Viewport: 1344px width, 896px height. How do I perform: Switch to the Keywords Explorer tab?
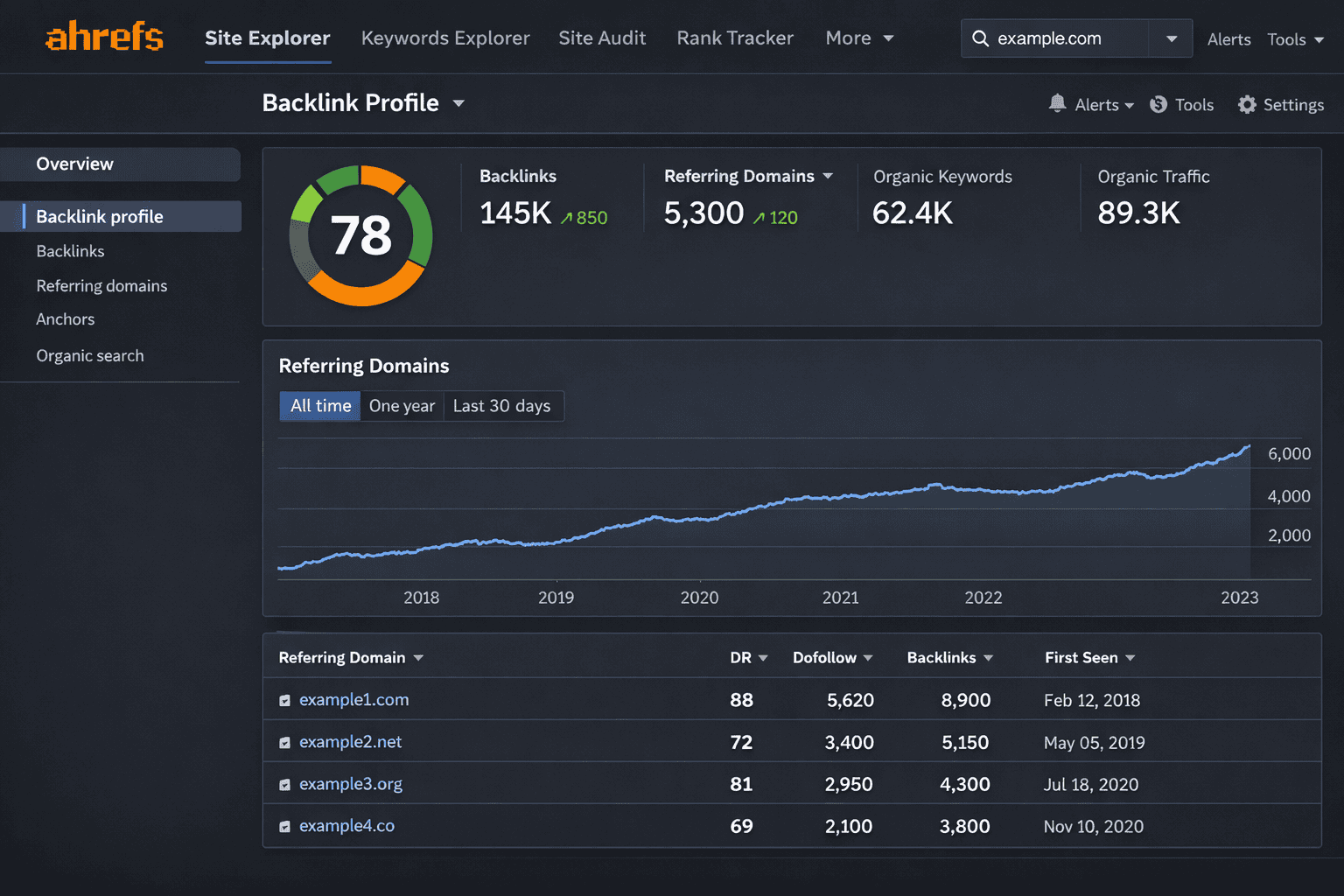coord(445,38)
